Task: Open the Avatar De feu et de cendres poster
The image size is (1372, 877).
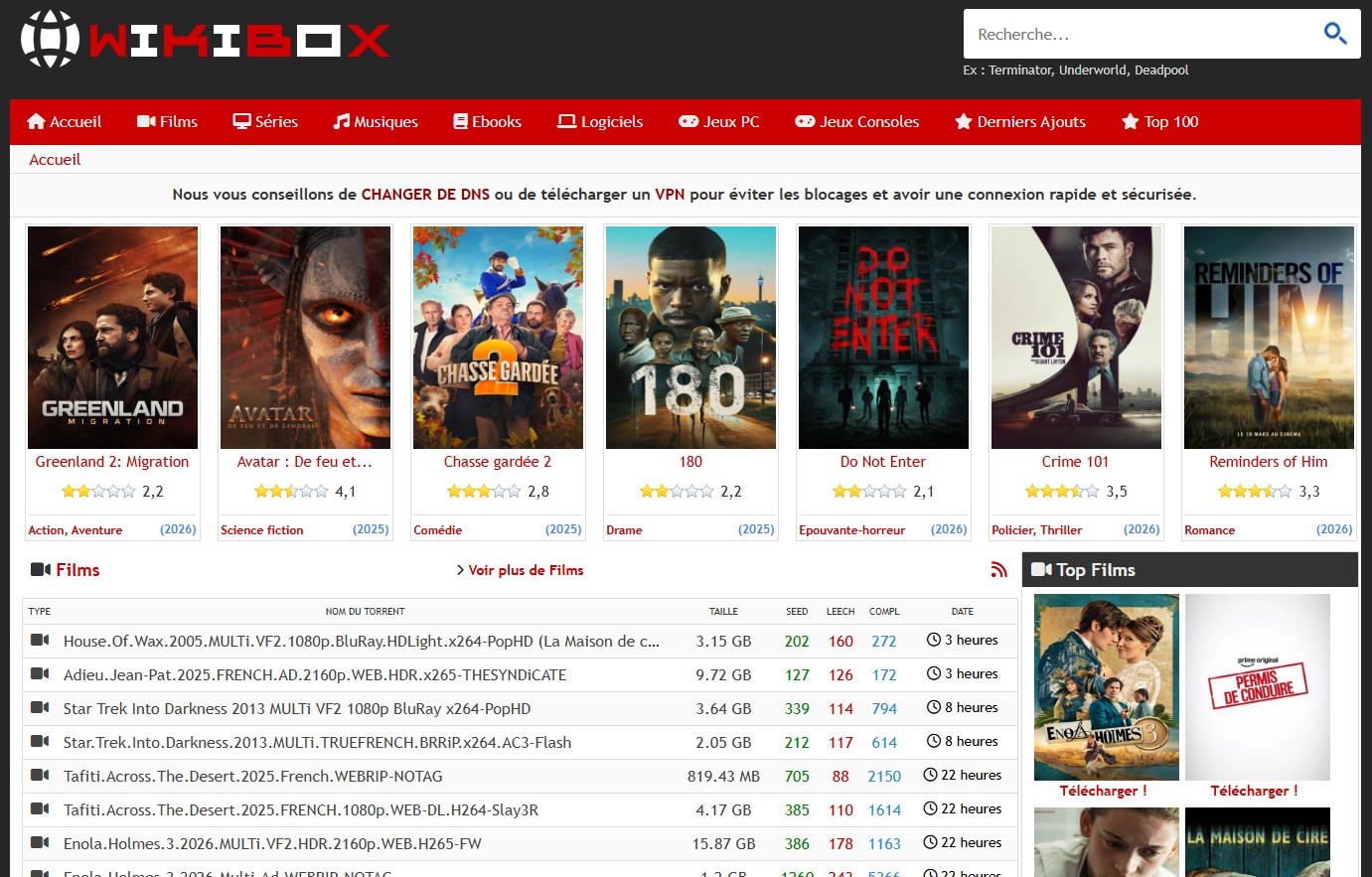Action: coord(305,338)
